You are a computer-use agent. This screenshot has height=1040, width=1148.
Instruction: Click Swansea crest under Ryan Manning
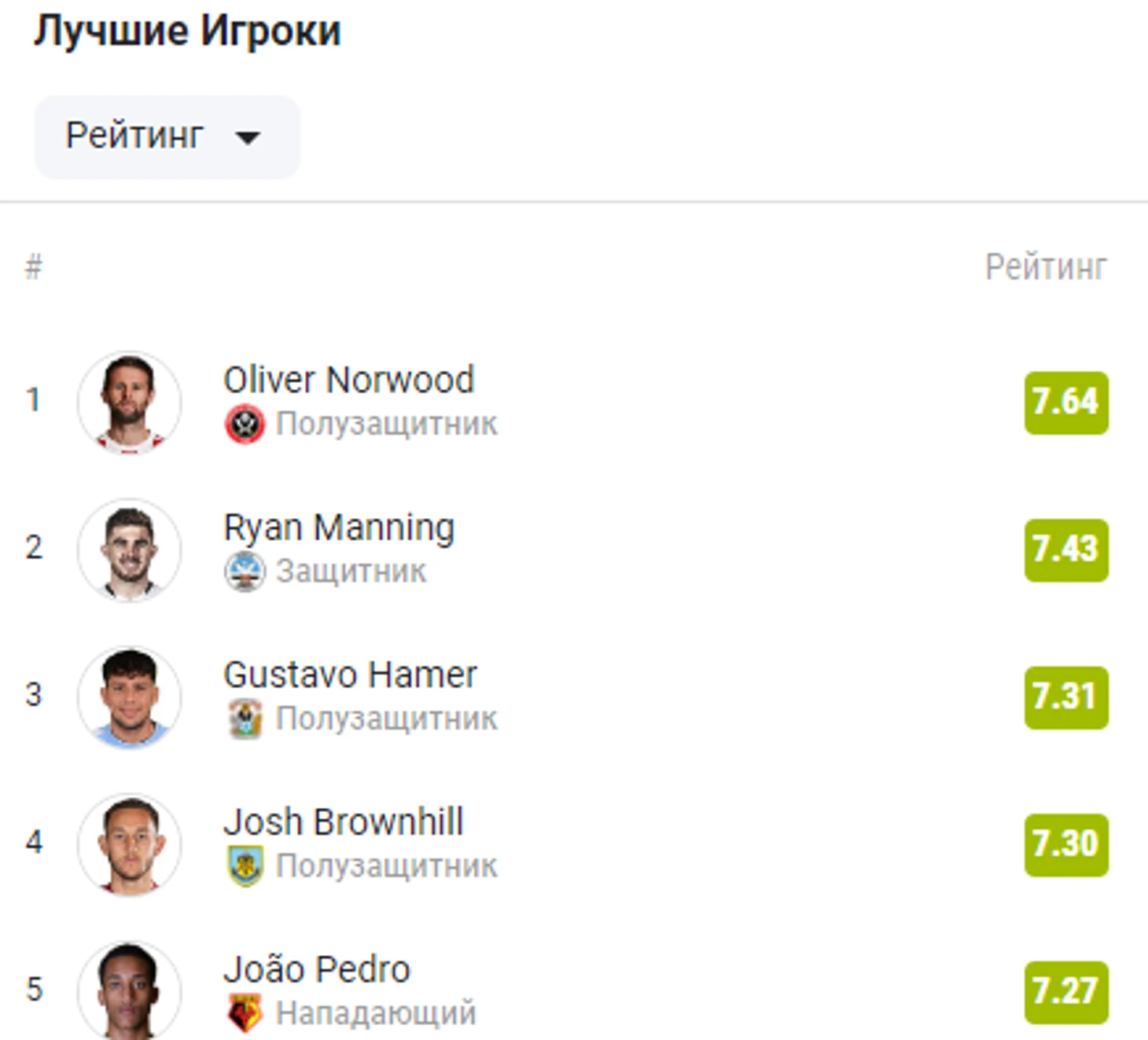(245, 571)
